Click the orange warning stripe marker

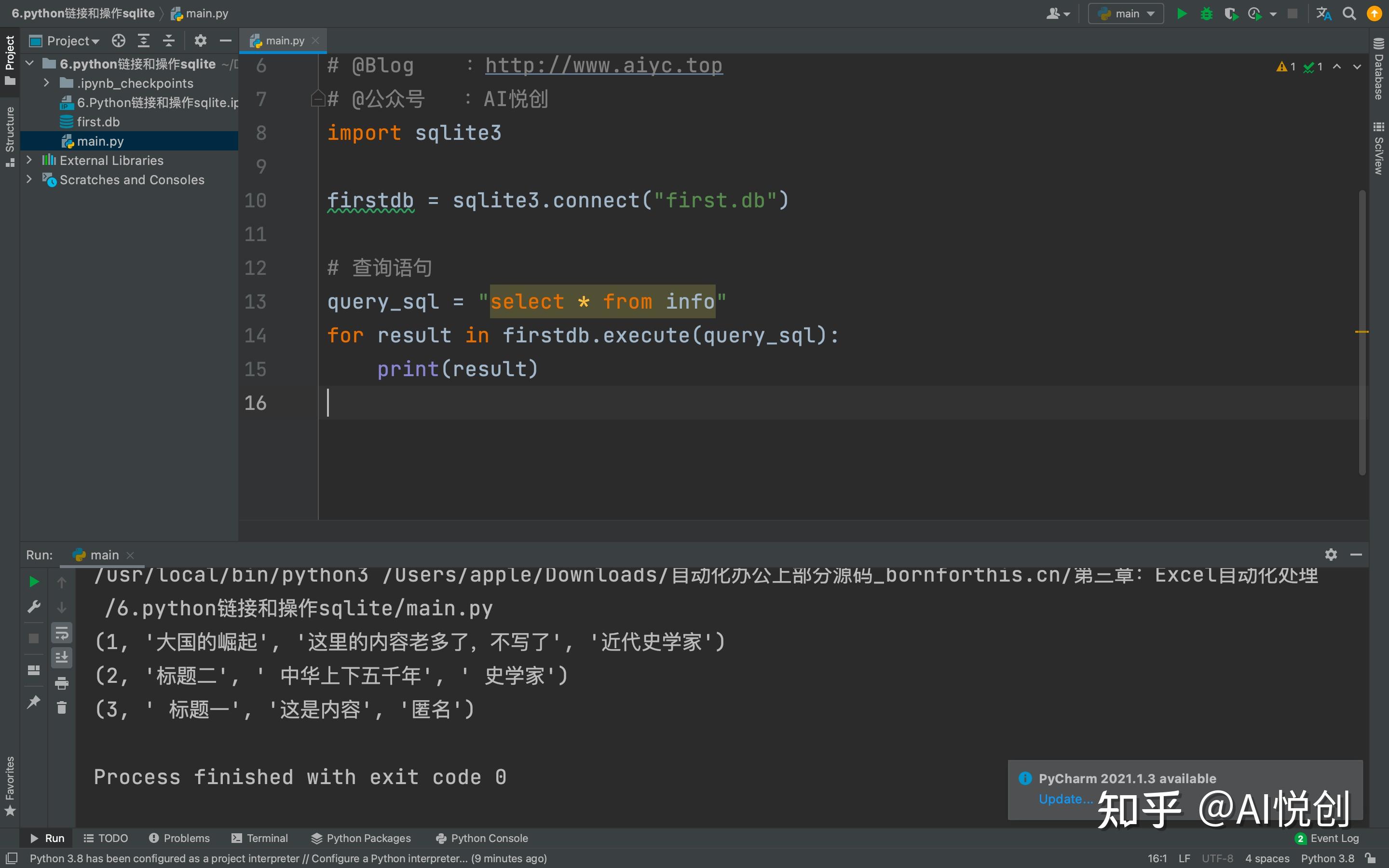(x=1362, y=332)
